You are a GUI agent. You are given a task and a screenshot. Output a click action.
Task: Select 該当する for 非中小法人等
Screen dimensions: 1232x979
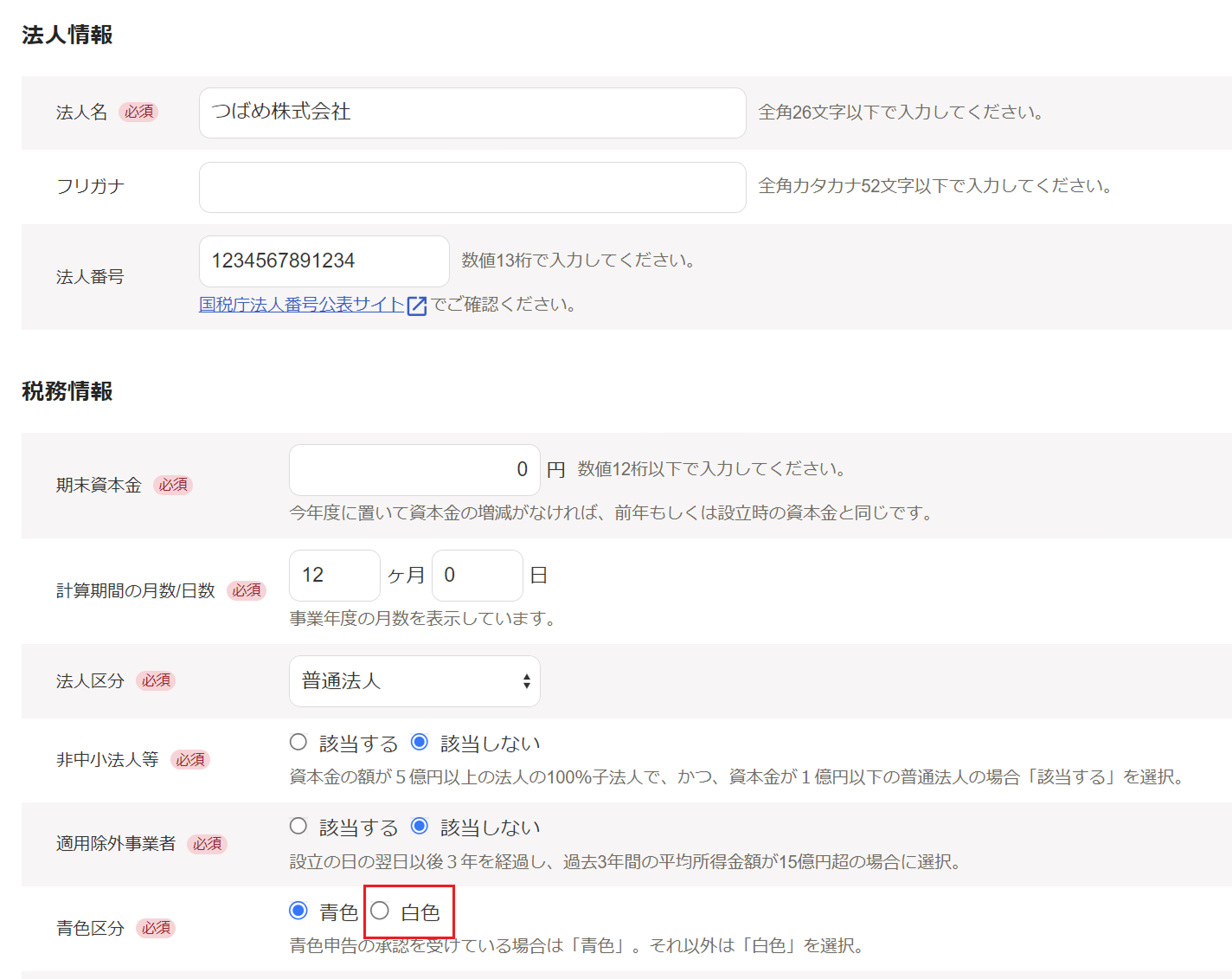tap(298, 742)
